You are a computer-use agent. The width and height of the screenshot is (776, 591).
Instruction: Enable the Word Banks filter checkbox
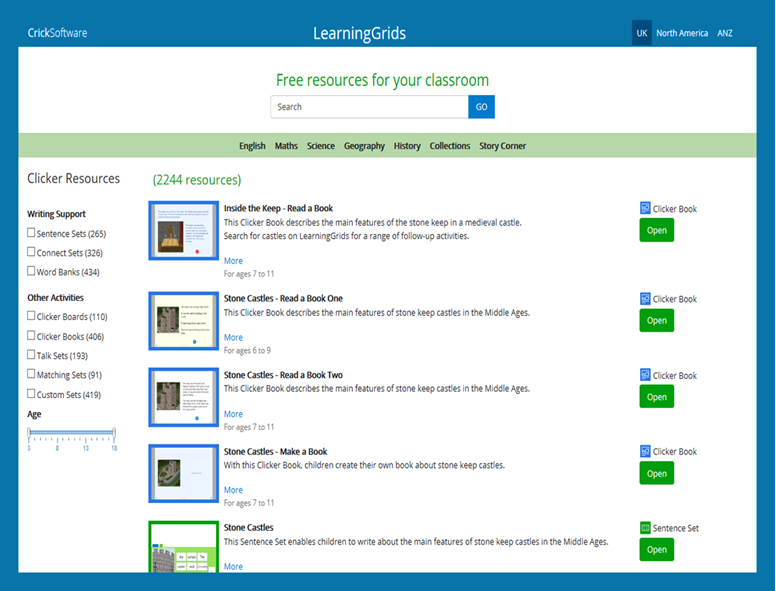31,271
